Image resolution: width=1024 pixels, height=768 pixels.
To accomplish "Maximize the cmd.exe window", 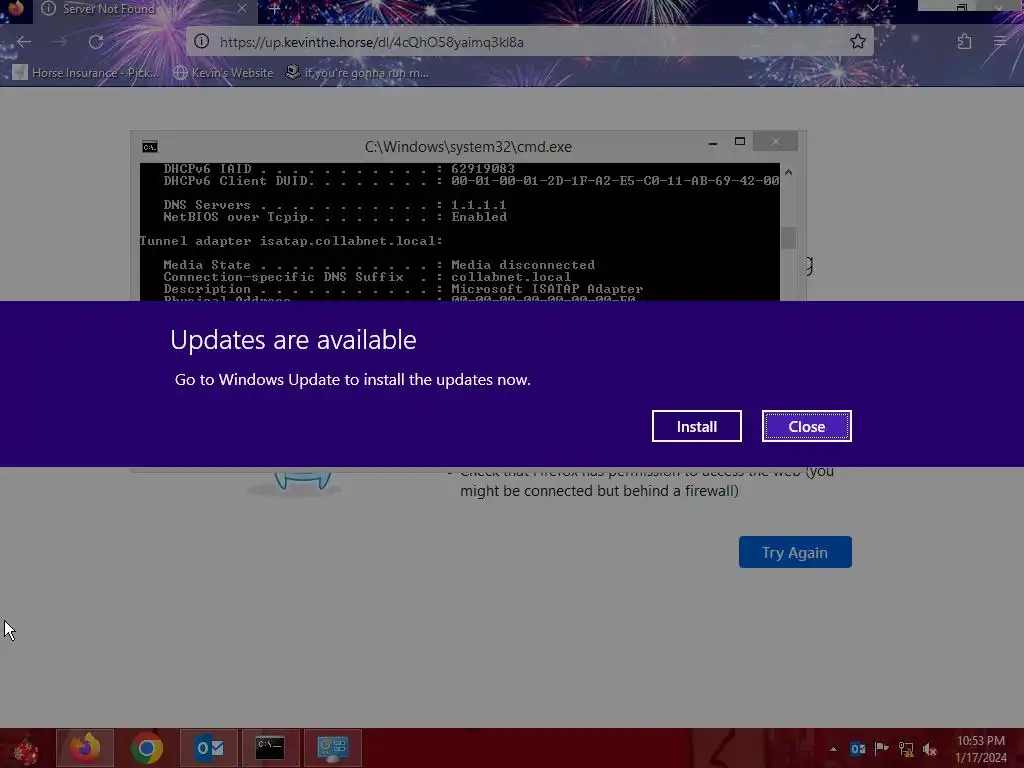I will coord(739,141).
